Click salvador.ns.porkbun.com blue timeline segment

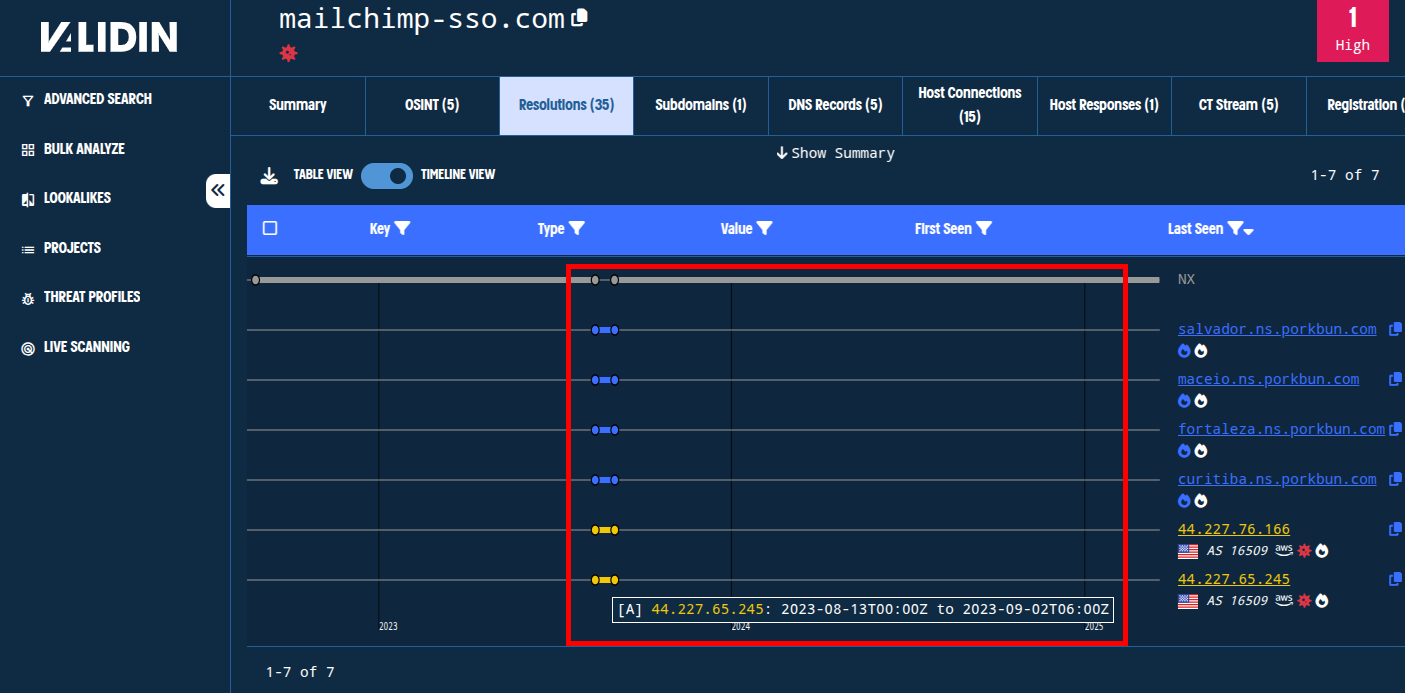tap(605, 330)
